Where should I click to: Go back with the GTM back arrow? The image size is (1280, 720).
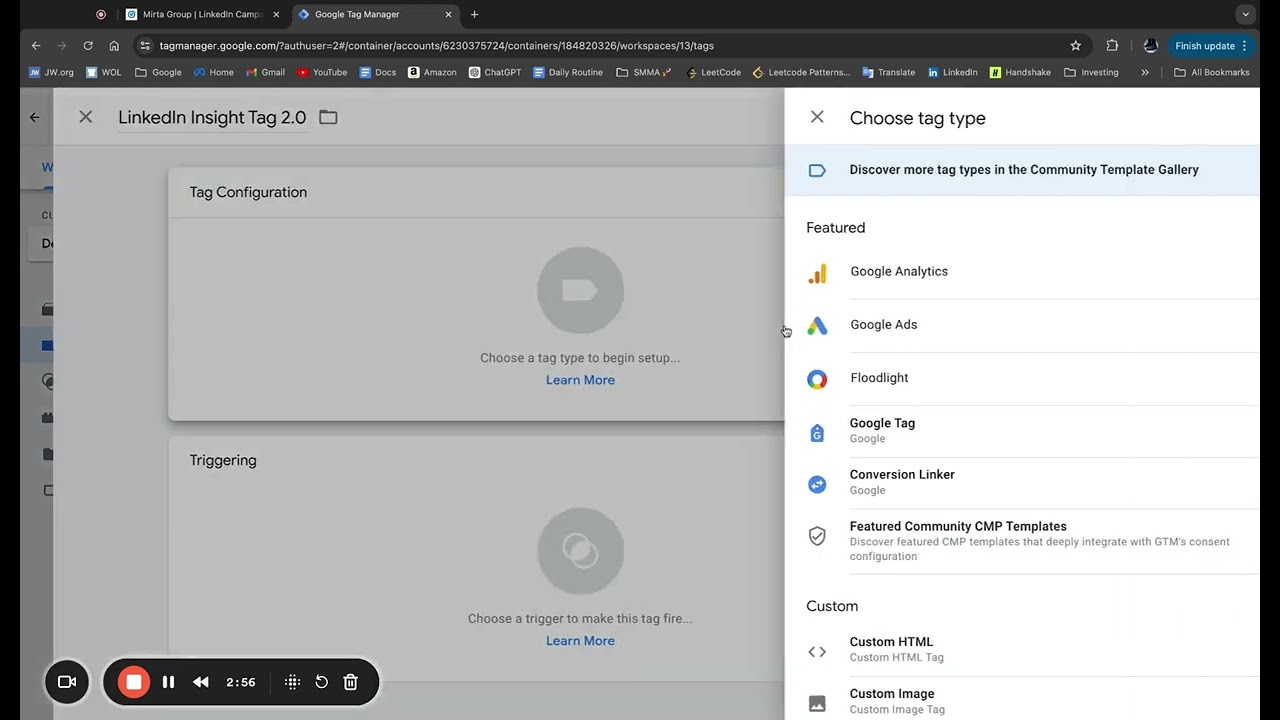[x=35, y=117]
